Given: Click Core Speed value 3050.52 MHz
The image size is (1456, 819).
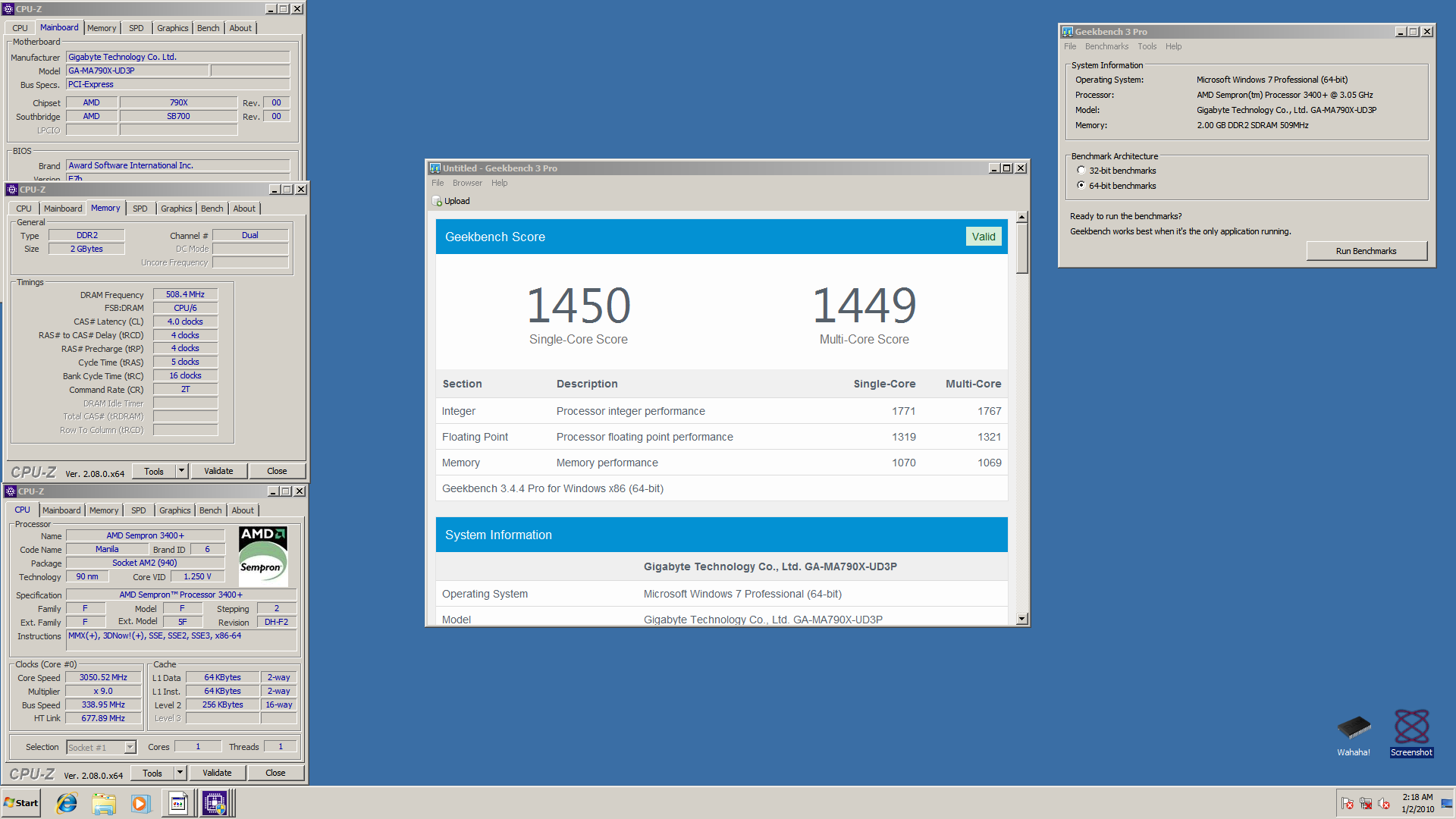Looking at the screenshot, I should coord(103,677).
